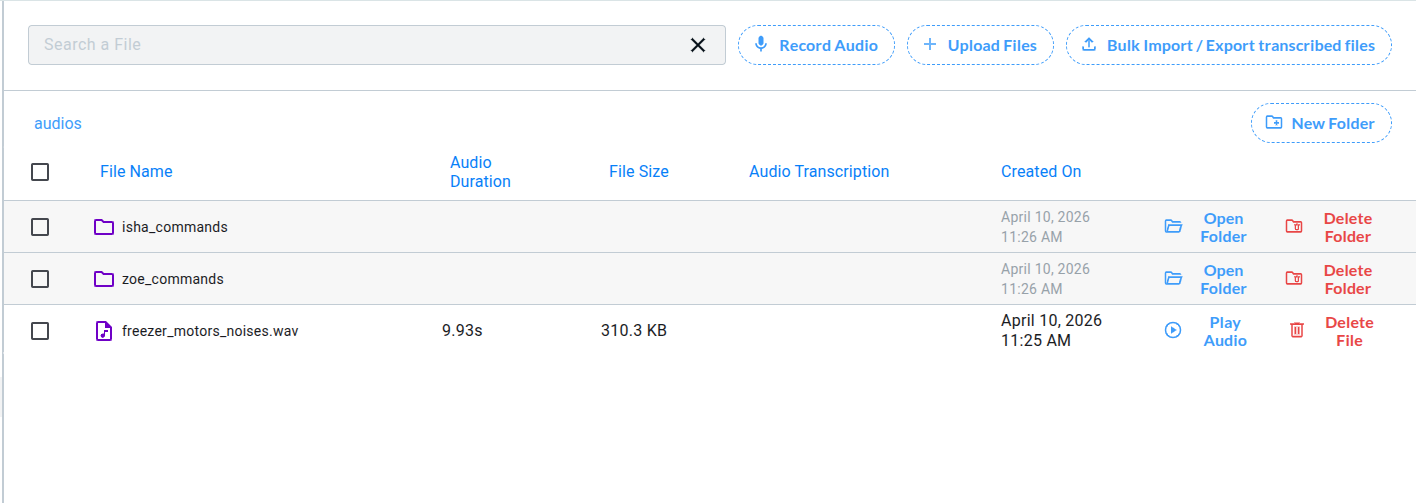This screenshot has height=503, width=1416.
Task: Clear the search field with X icon
Action: coord(698,45)
